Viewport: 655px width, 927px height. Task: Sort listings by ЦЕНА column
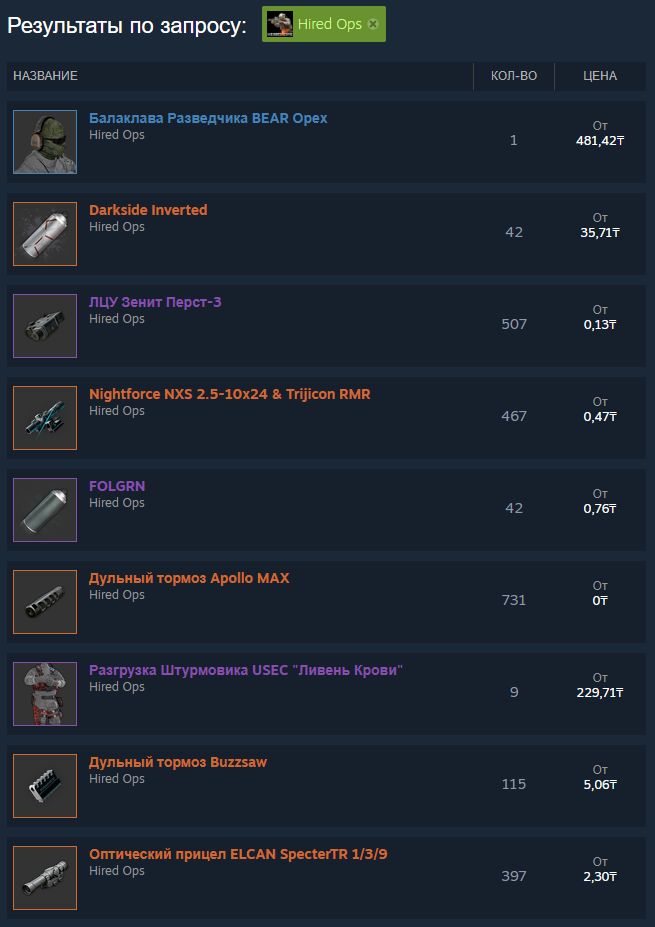click(599, 76)
